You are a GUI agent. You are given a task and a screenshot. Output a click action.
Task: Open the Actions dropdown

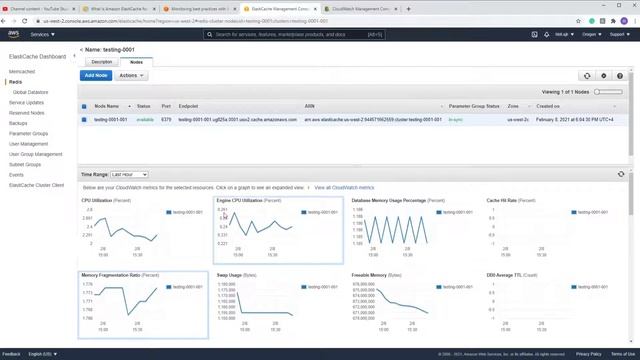pyautogui.click(x=131, y=76)
